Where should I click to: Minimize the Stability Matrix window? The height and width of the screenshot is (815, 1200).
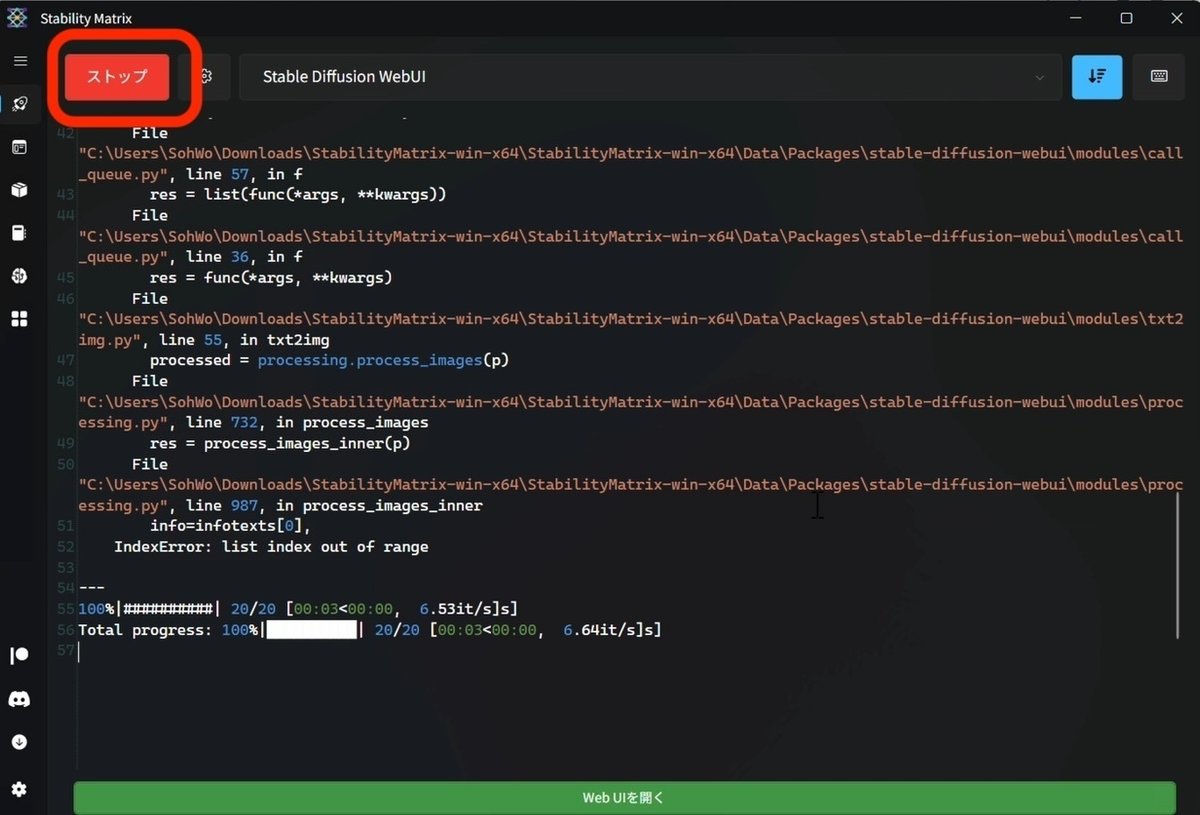(1077, 18)
